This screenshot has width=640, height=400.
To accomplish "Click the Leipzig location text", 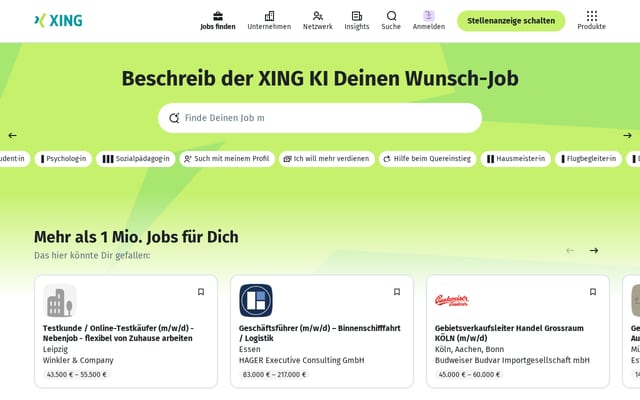I will 56,349.
